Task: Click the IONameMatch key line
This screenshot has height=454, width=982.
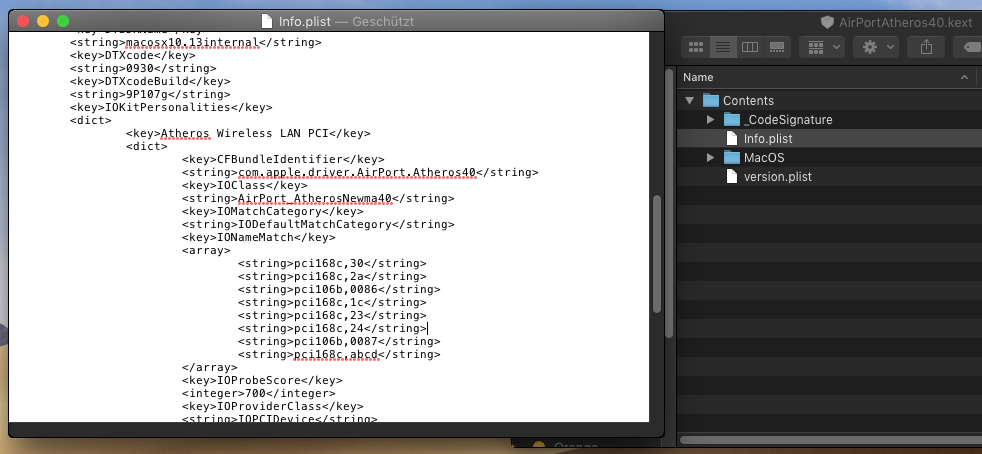Action: tap(259, 237)
